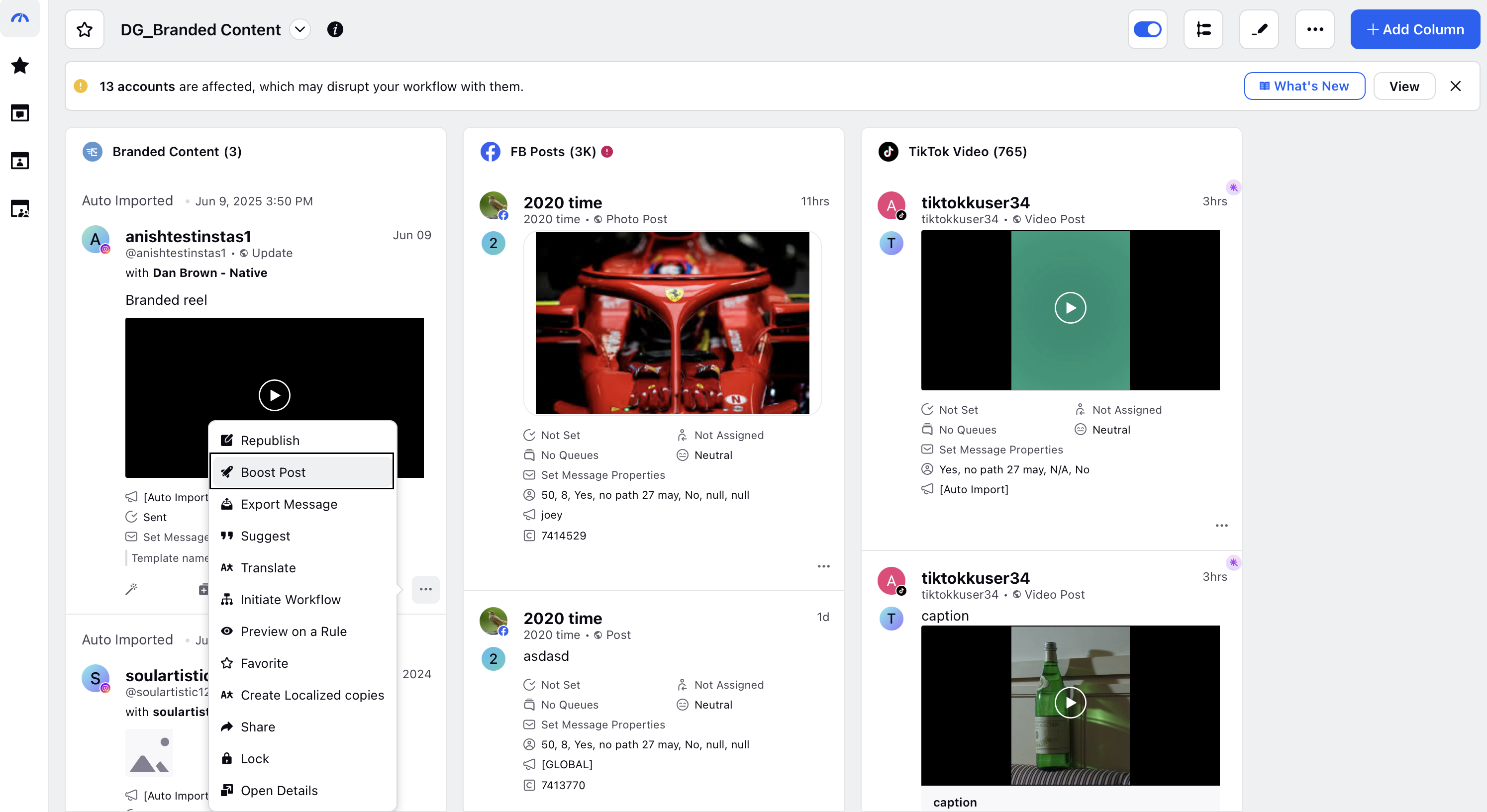Screen dimensions: 1487x812
Task: Click the soularistic profile avatar
Action: 95,678
